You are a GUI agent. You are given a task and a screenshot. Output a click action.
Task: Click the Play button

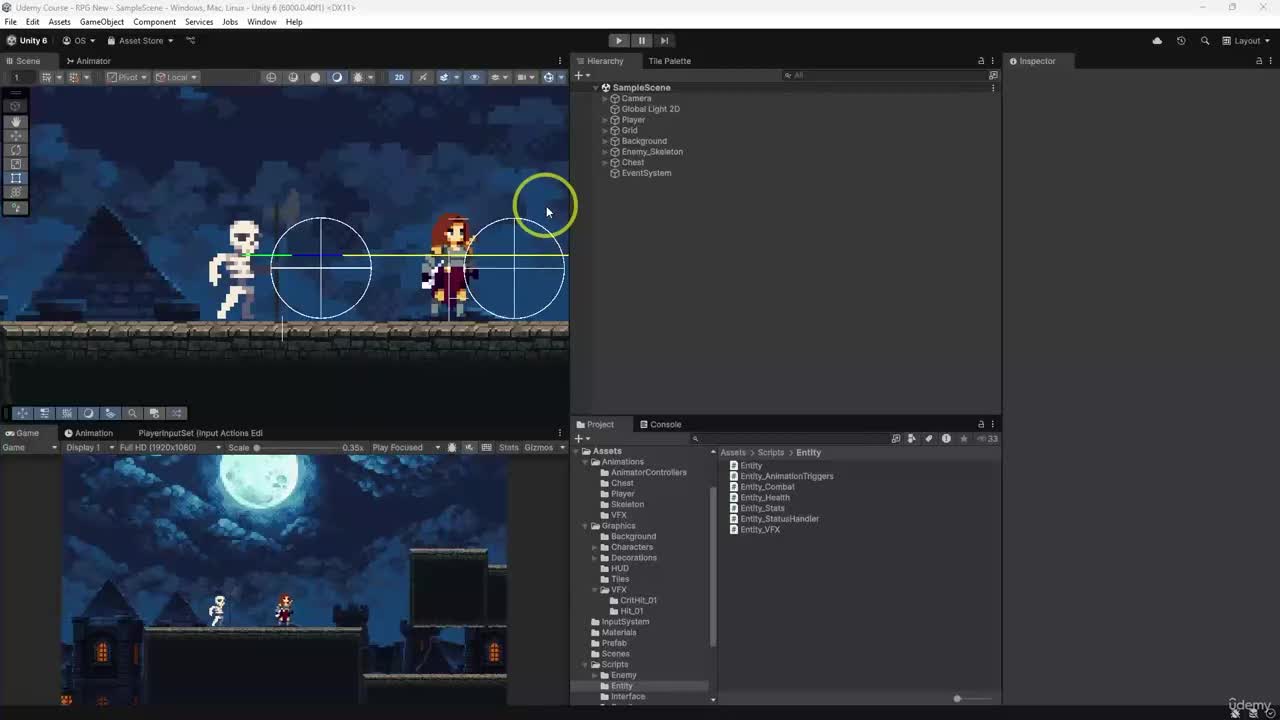tap(619, 41)
